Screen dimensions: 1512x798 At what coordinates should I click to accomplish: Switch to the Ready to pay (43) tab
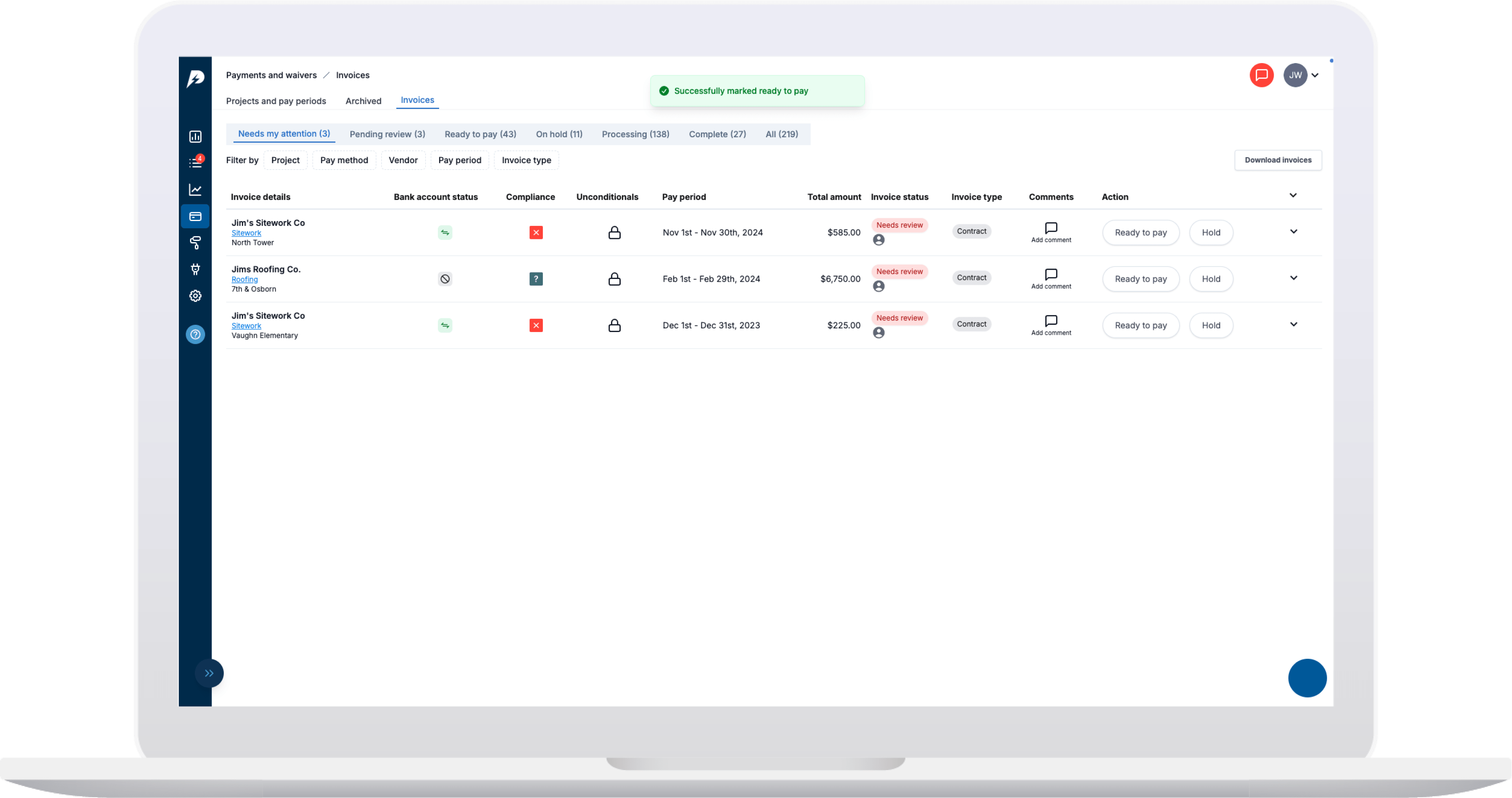point(480,134)
